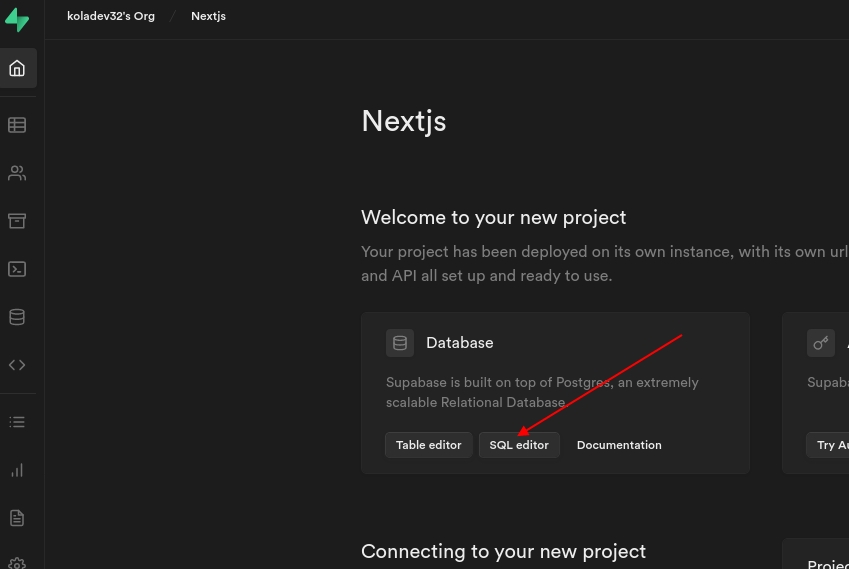Image resolution: width=849 pixels, height=569 pixels.
Task: Click the Database card cylinder icon
Action: pos(400,343)
